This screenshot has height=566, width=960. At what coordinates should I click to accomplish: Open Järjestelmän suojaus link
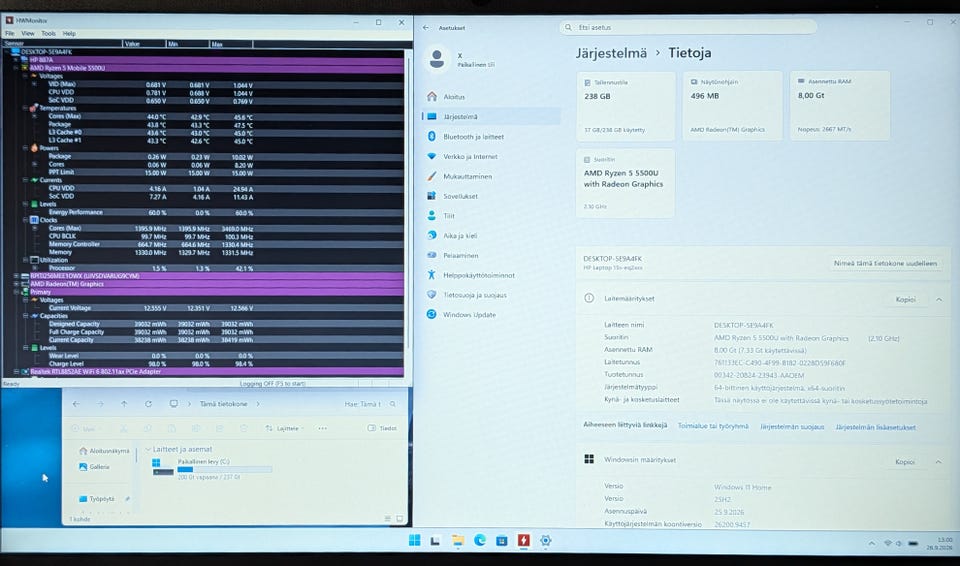(x=792, y=427)
